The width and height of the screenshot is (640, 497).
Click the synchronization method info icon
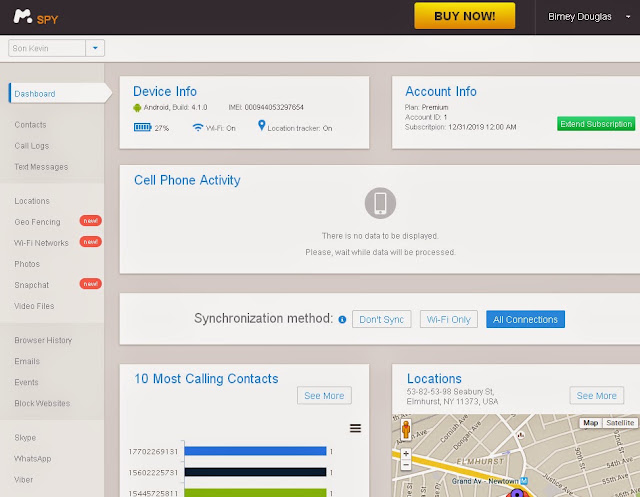click(342, 320)
